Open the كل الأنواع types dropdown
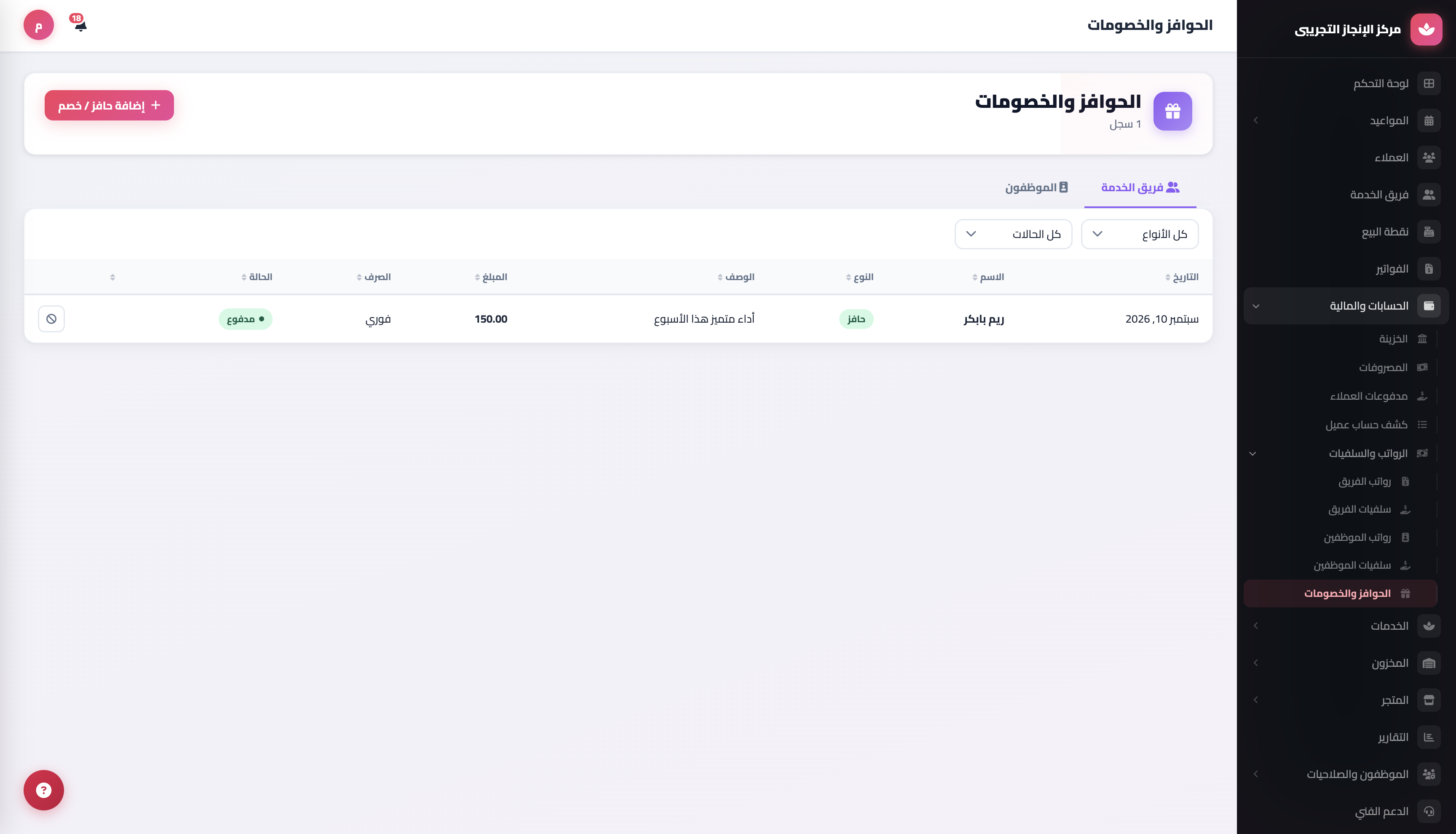1456x834 pixels. click(x=1139, y=234)
